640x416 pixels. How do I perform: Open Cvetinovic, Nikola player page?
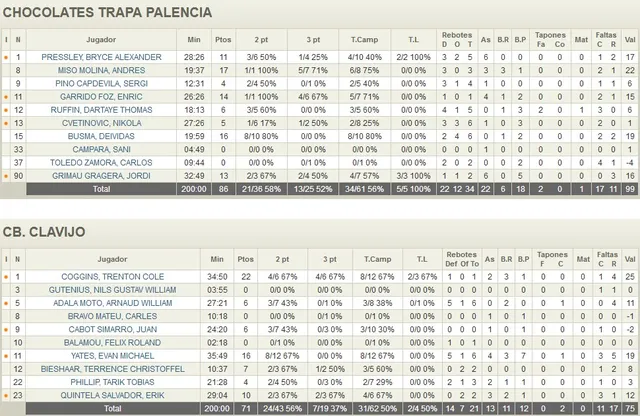[x=101, y=123]
